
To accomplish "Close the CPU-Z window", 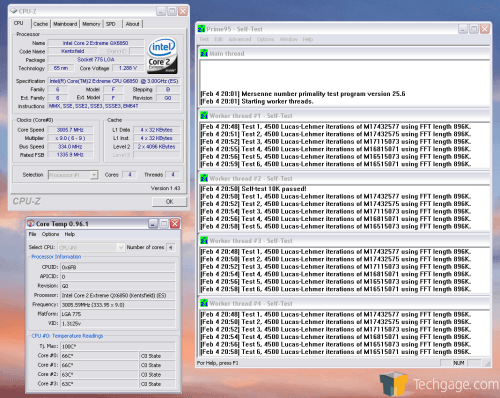I will (x=183, y=11).
